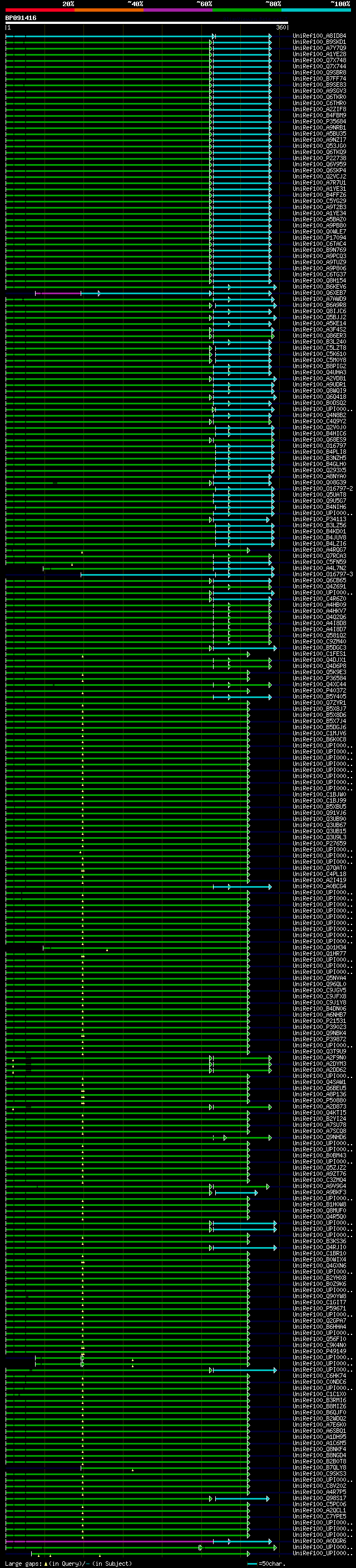Select hit label UniRef100_A7R7U1

319,182
